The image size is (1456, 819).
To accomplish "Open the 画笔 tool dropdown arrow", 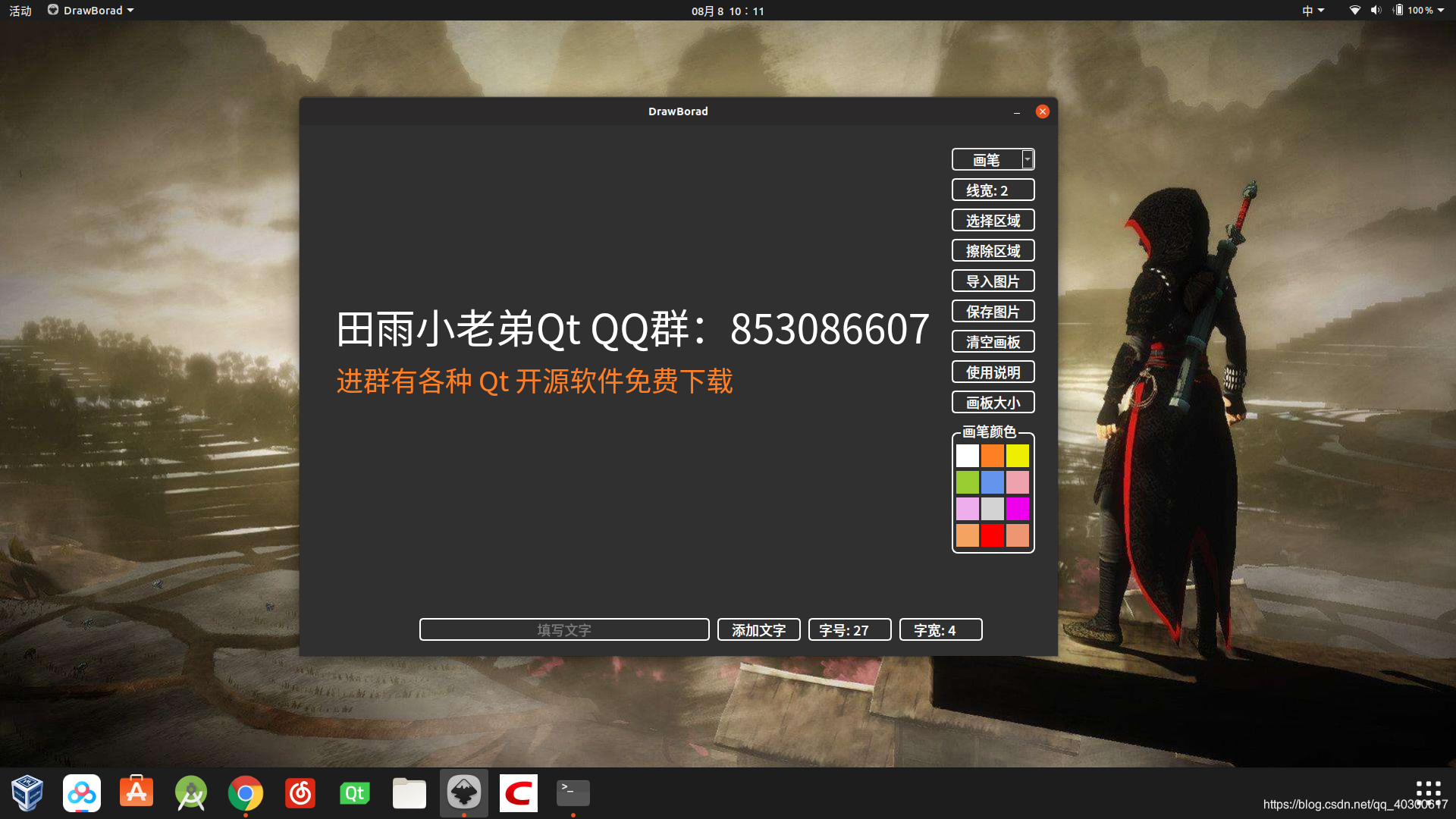I will coord(1028,159).
